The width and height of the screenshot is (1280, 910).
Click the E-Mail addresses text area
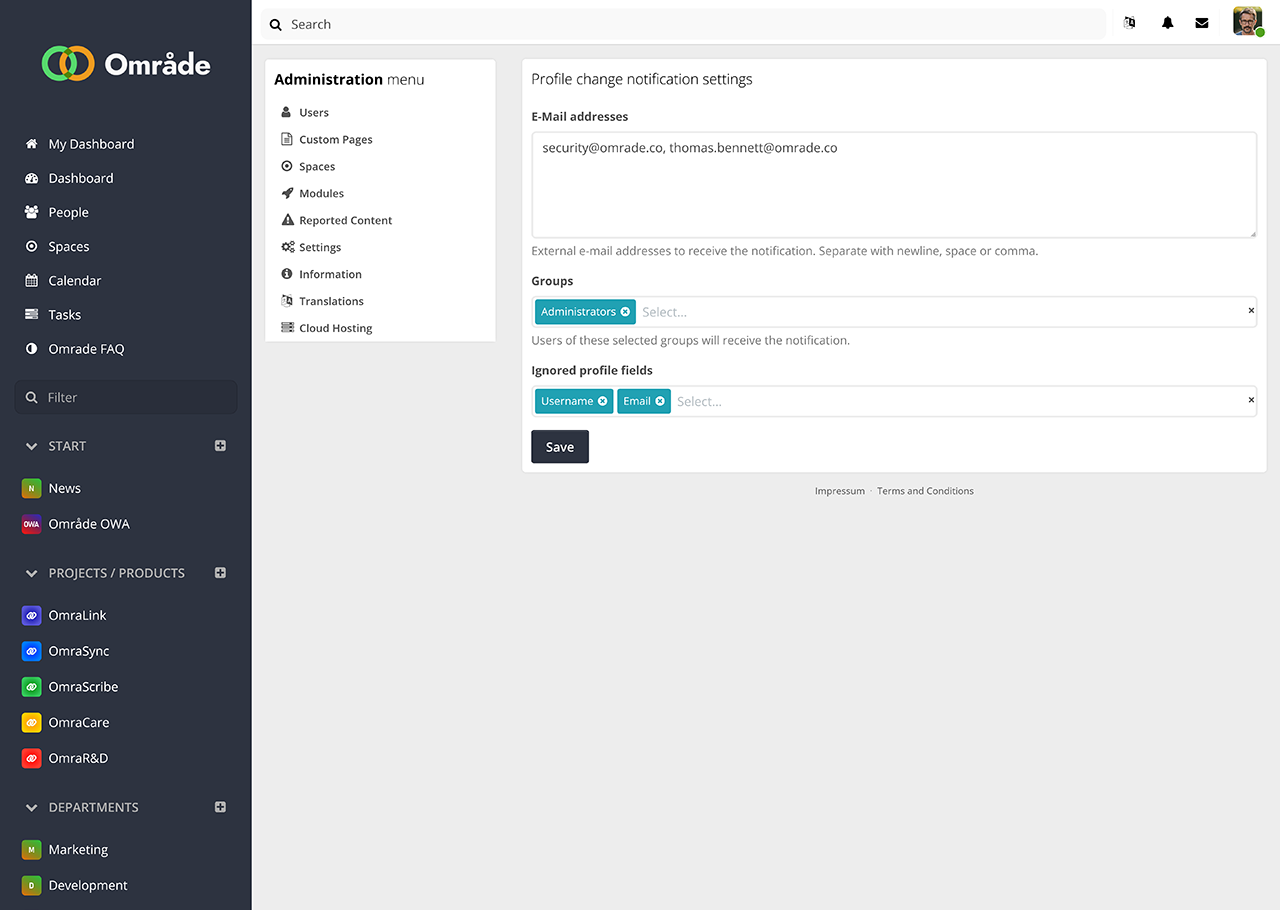coord(893,185)
